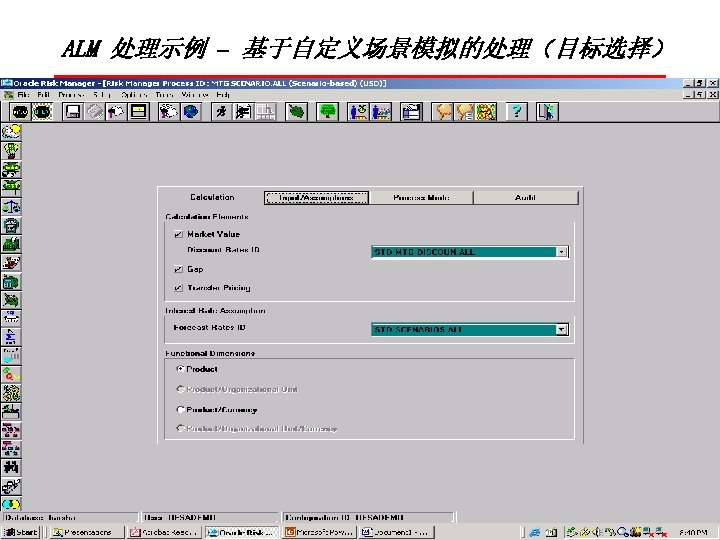The image size is (720, 540).
Task: Click the exit door icon in toolbar
Action: 547,112
